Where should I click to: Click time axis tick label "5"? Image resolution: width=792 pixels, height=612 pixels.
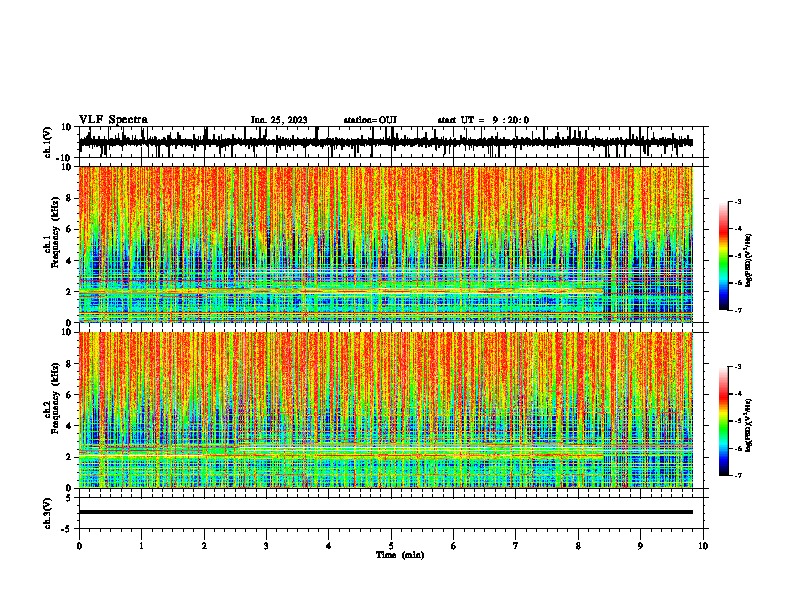click(391, 546)
